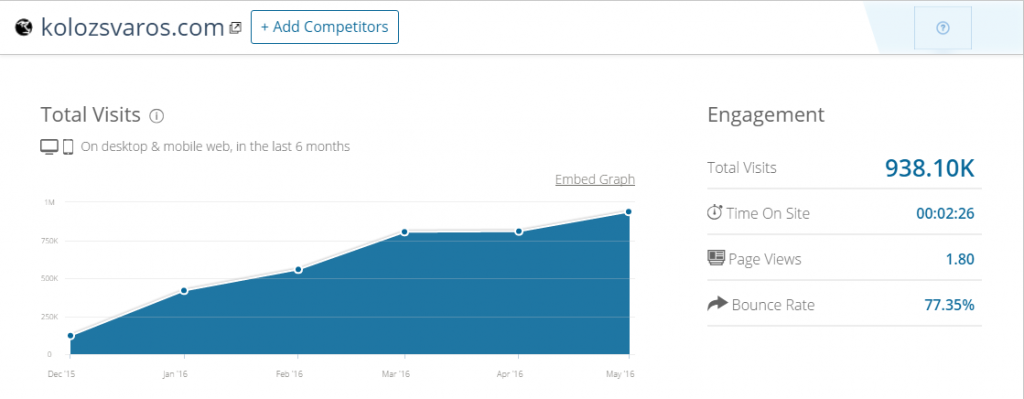Click the stopwatch icon for Time On Site
This screenshot has height=399, width=1024.
(x=715, y=212)
